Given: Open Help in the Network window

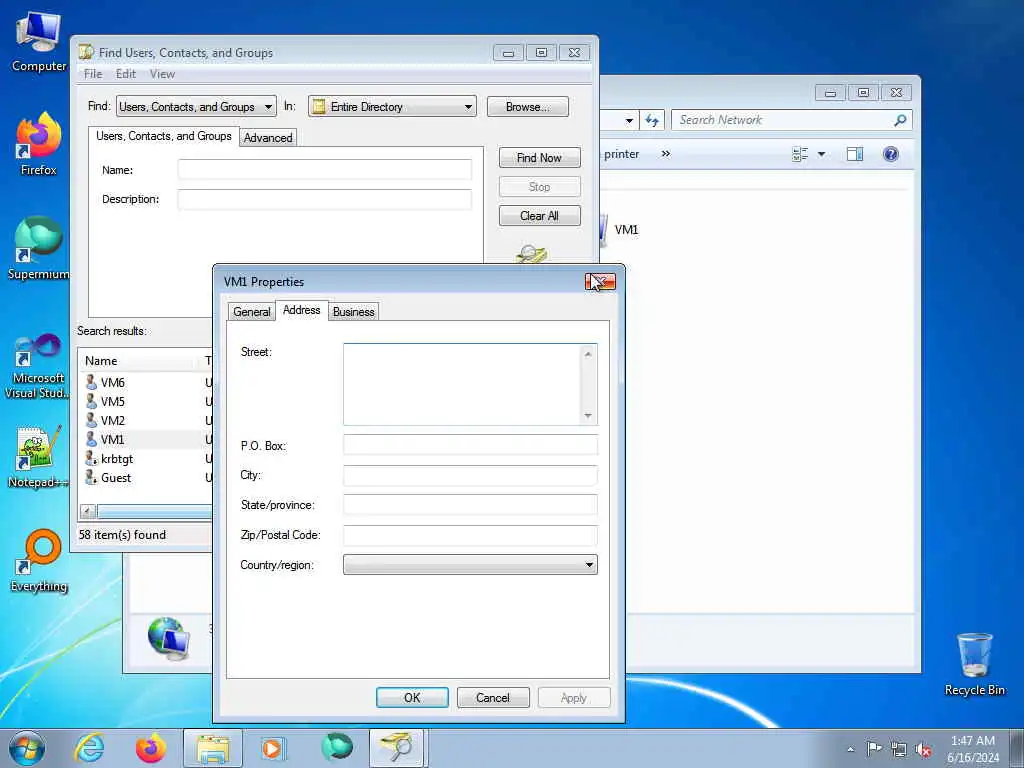Looking at the screenshot, I should click(x=891, y=154).
